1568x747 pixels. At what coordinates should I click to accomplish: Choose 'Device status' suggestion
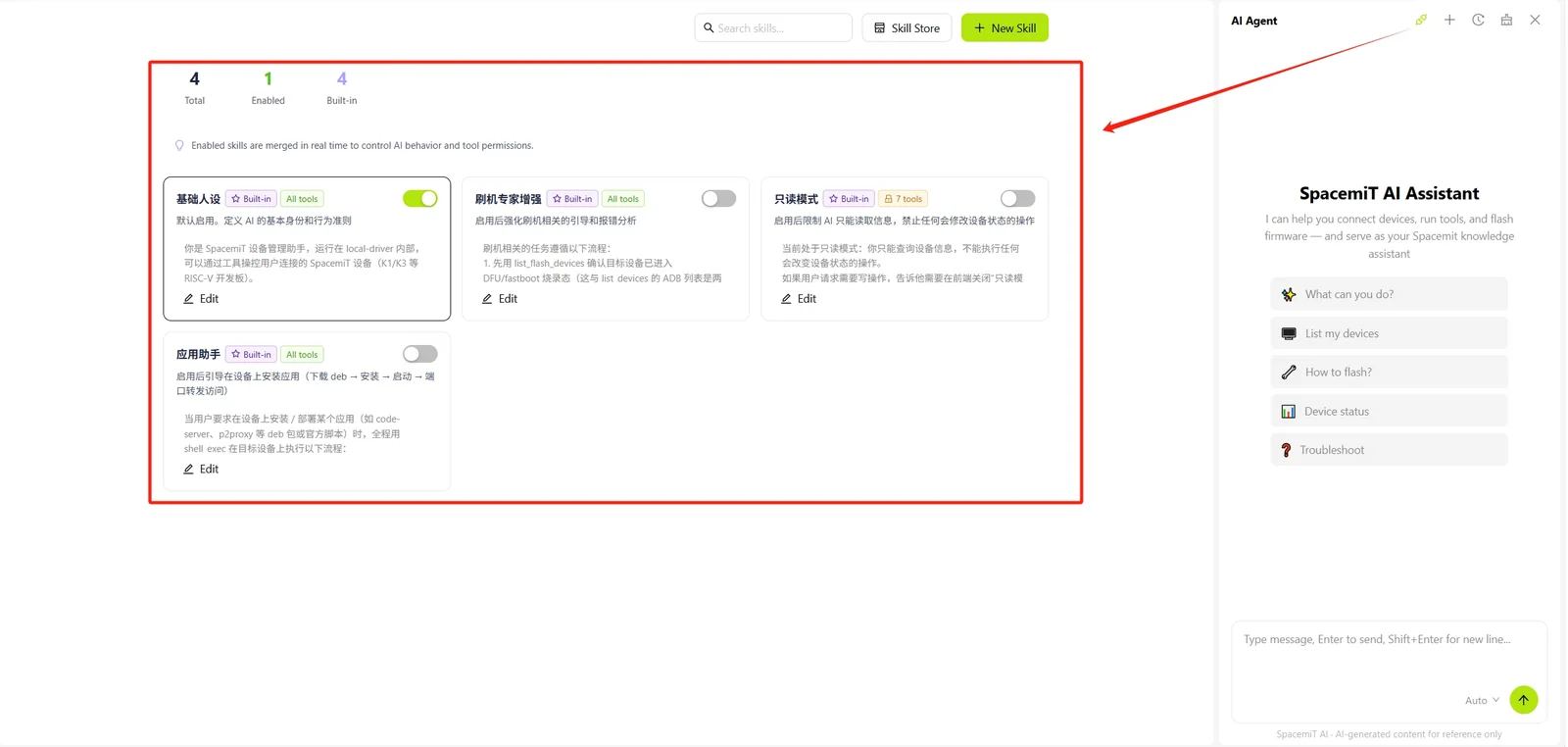coord(1389,411)
